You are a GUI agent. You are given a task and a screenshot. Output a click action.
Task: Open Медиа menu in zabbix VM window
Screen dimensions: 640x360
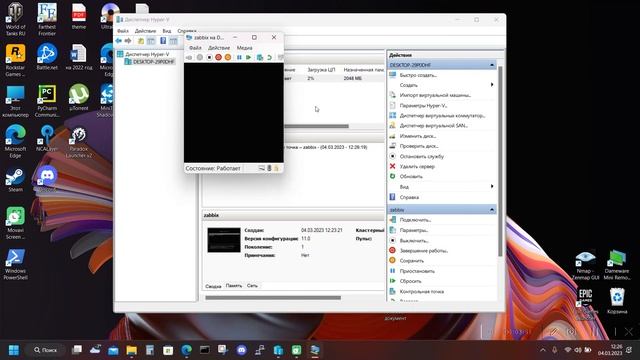[x=244, y=48]
